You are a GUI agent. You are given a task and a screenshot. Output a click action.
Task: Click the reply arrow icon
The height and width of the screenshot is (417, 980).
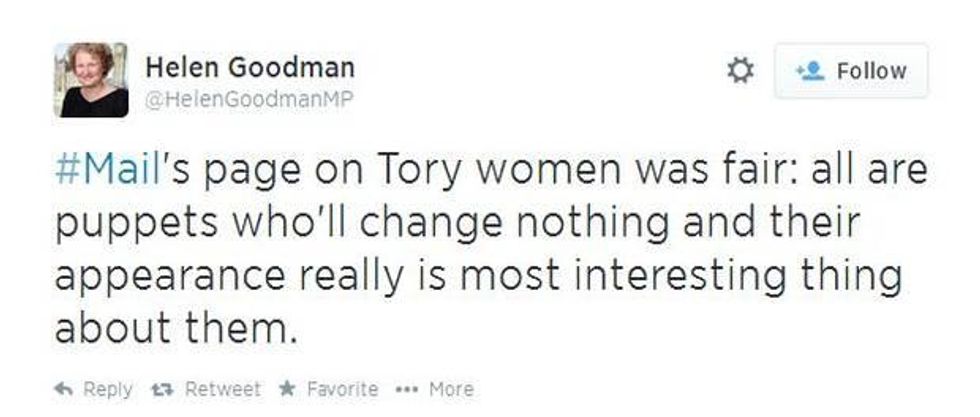click(x=63, y=389)
